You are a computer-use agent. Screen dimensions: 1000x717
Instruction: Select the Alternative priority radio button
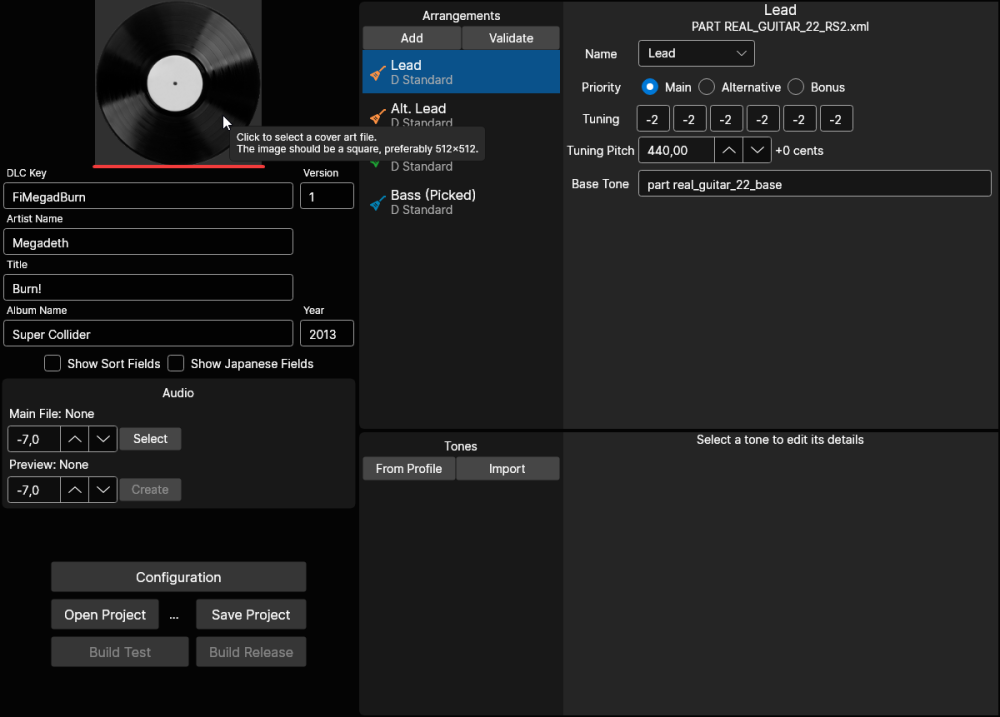click(707, 87)
